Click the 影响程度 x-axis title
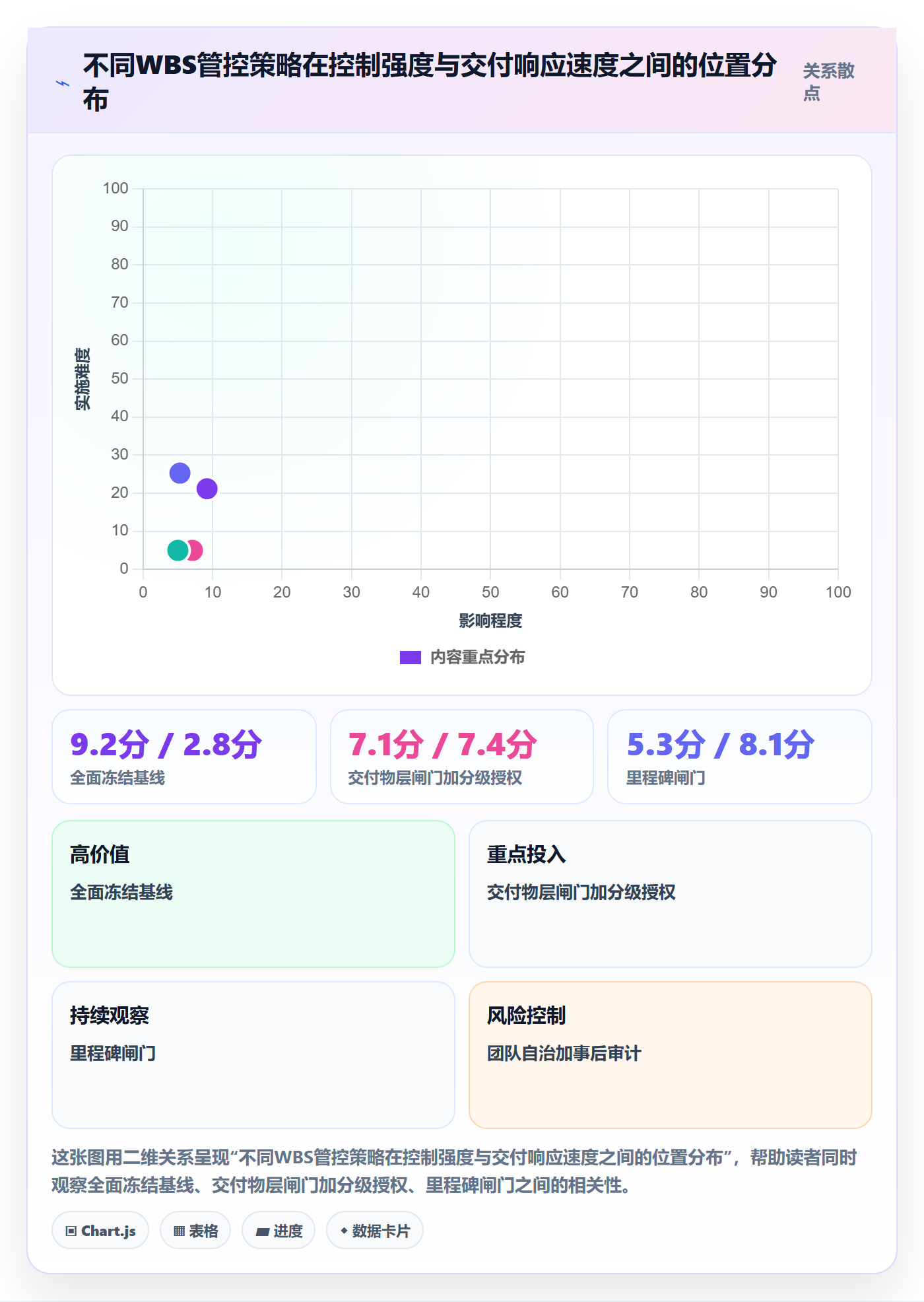The image size is (924, 1302). coord(490,621)
